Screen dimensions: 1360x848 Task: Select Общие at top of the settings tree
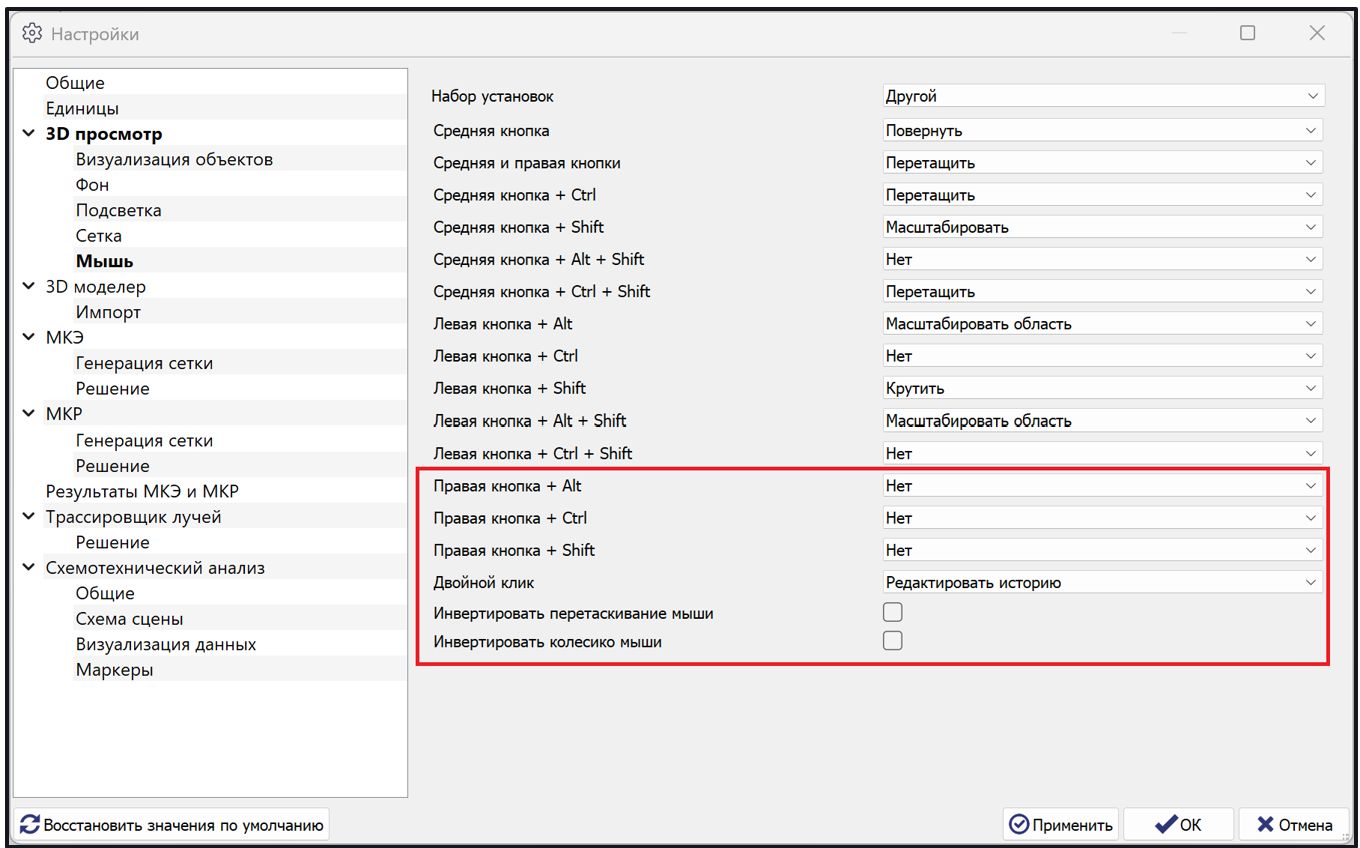pos(75,83)
